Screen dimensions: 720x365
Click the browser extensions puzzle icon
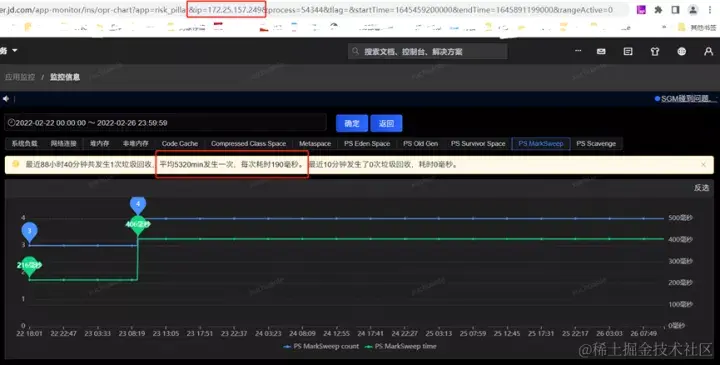click(658, 10)
